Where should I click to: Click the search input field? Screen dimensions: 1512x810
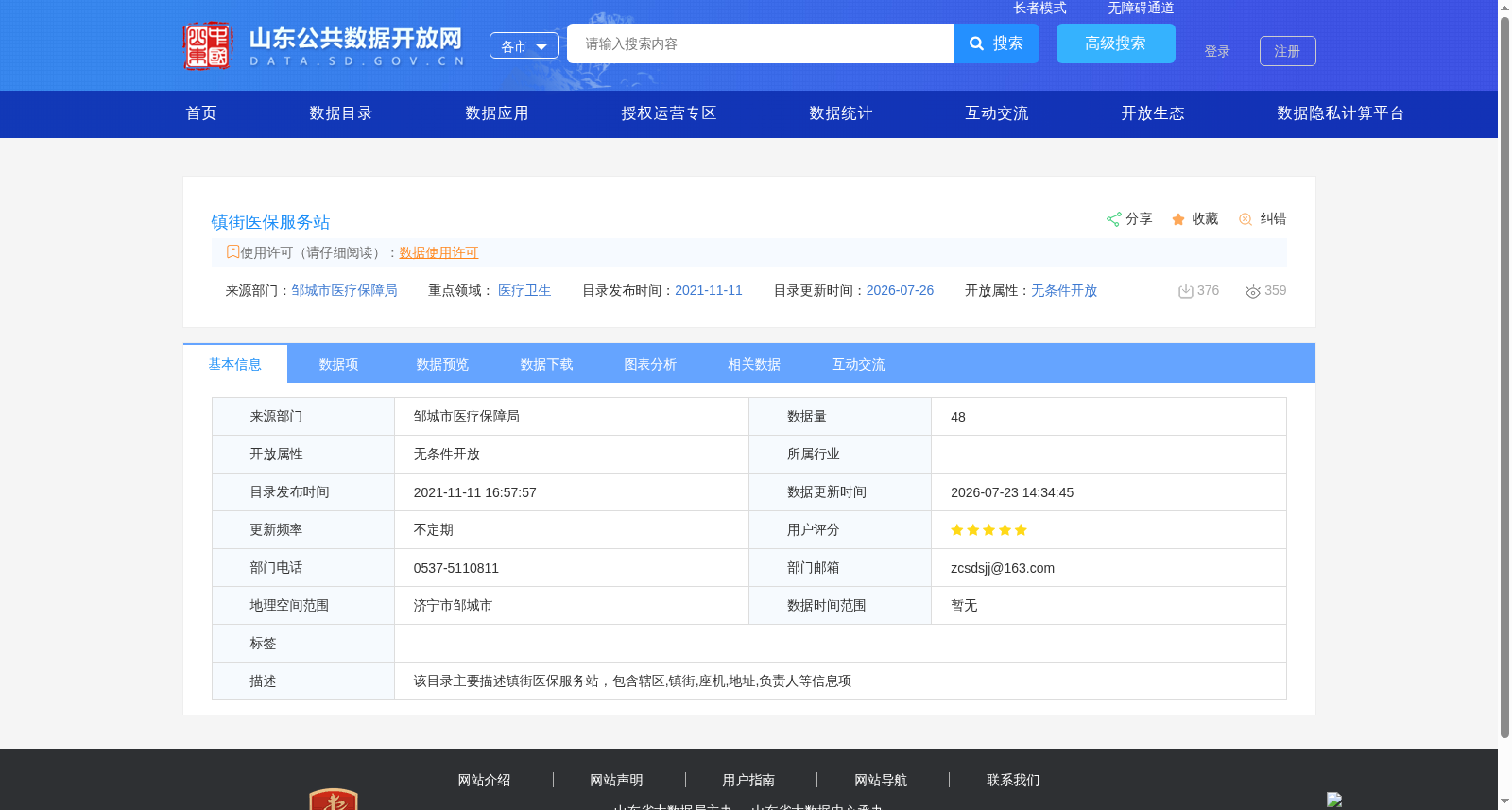[761, 43]
